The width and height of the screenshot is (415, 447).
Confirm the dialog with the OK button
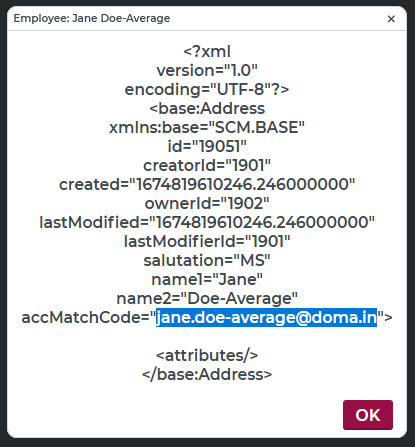(368, 415)
